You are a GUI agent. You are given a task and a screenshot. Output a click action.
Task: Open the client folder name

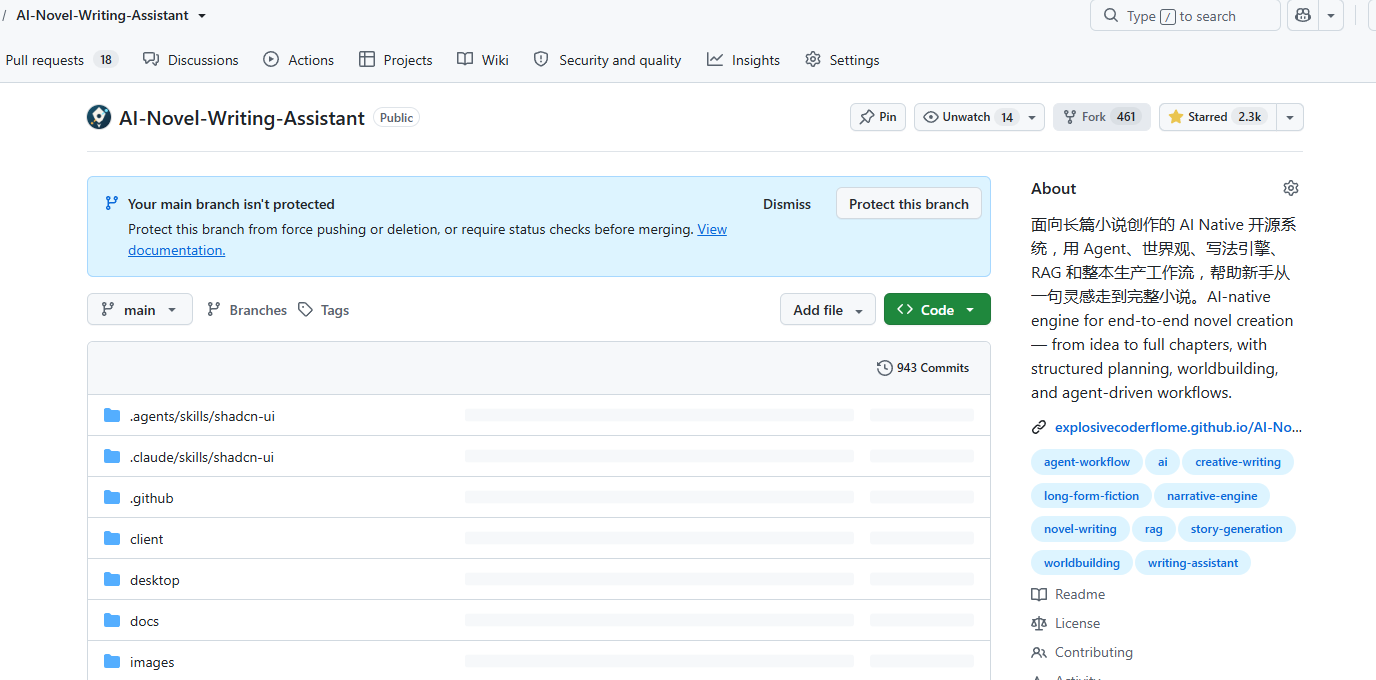pos(146,539)
